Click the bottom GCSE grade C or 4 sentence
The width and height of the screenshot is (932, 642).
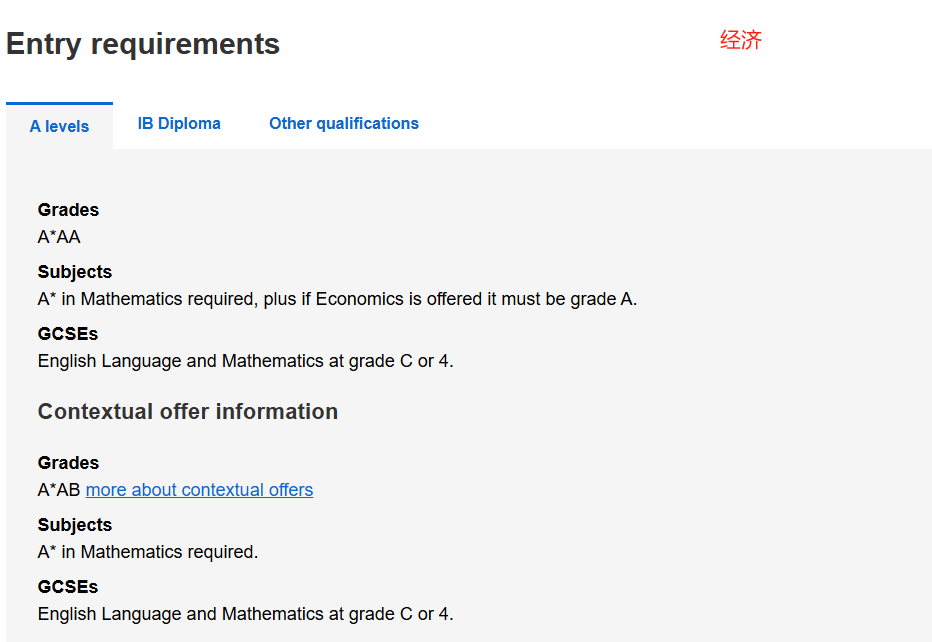[245, 614]
